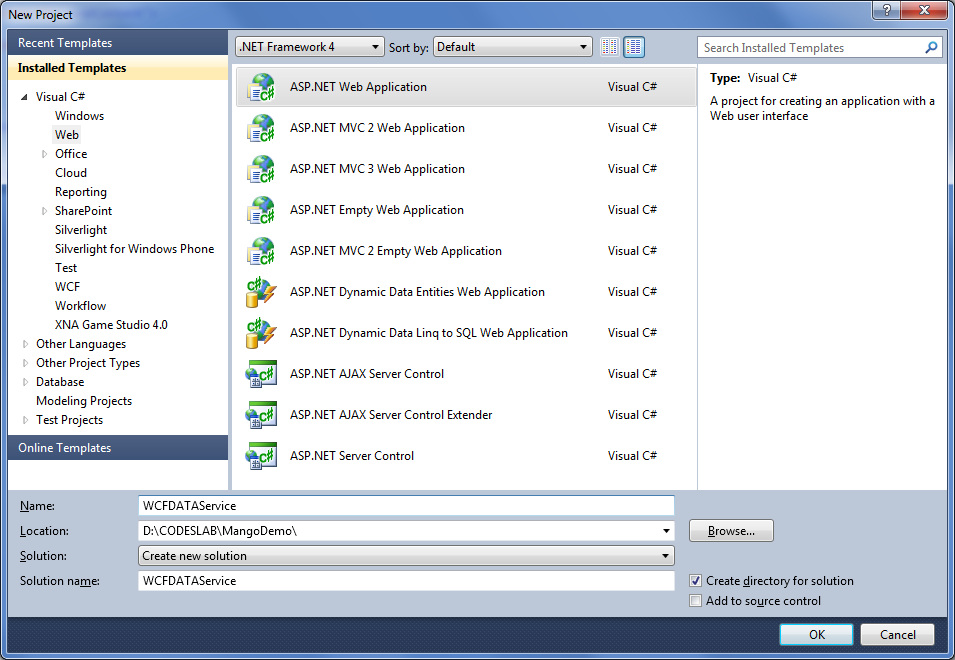Screen dimensions: 955x660
Task: Open the Recent Templates section
Action: 117,43
